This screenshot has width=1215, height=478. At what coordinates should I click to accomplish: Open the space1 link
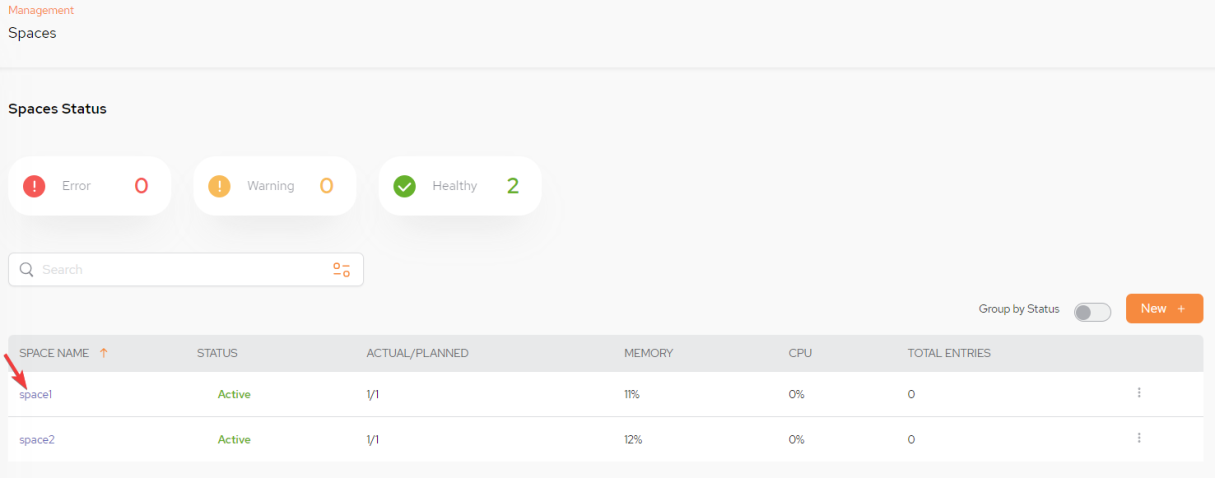[35, 394]
